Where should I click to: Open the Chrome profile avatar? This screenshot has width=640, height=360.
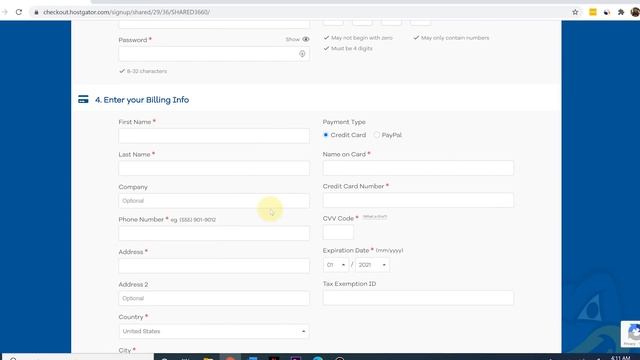[x=635, y=12]
